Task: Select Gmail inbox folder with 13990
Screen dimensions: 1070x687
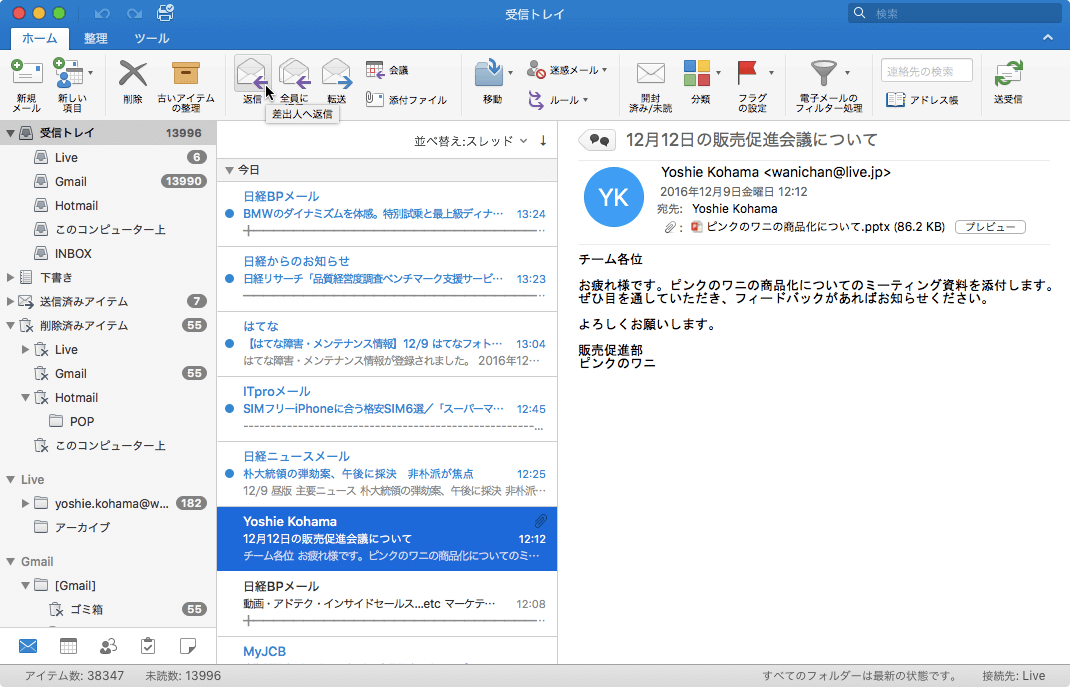Action: pos(108,181)
